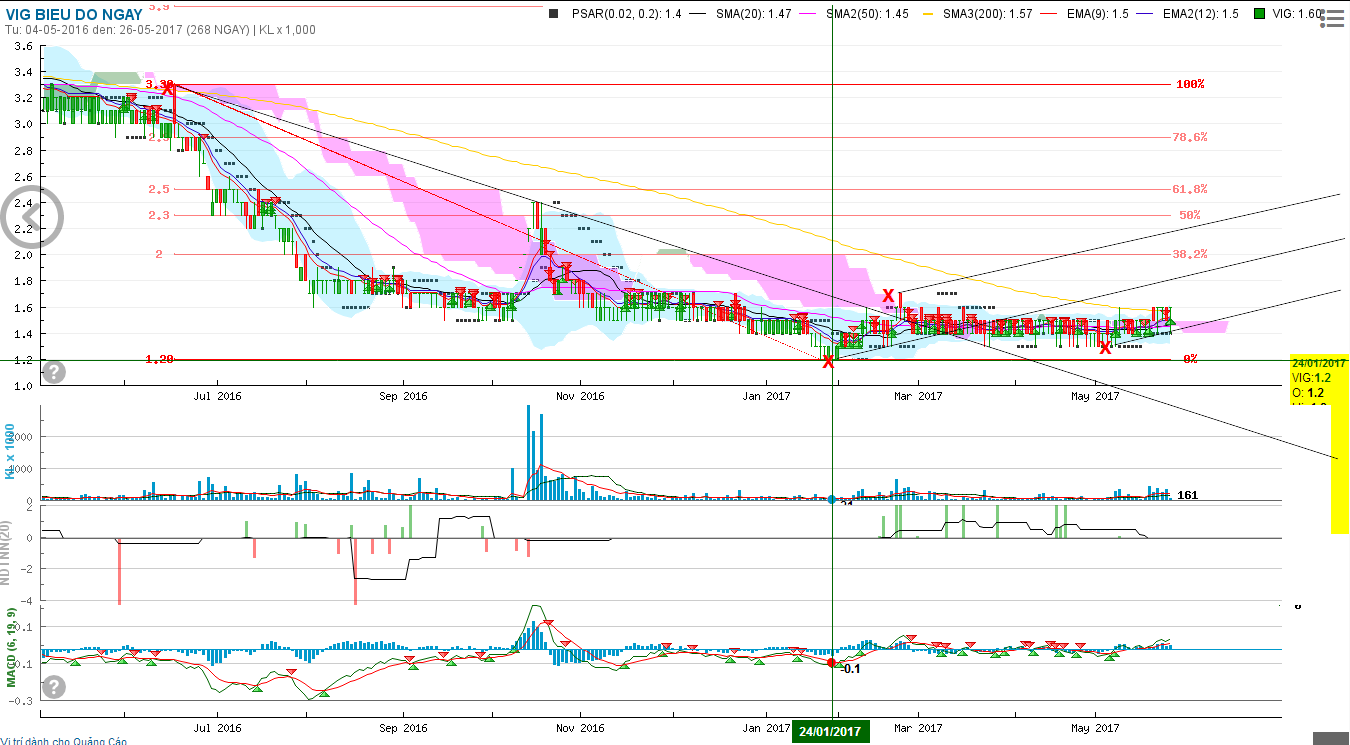This screenshot has width=1350, height=745.
Task: Click the -0.3 MACD axis label
Action: (22, 702)
